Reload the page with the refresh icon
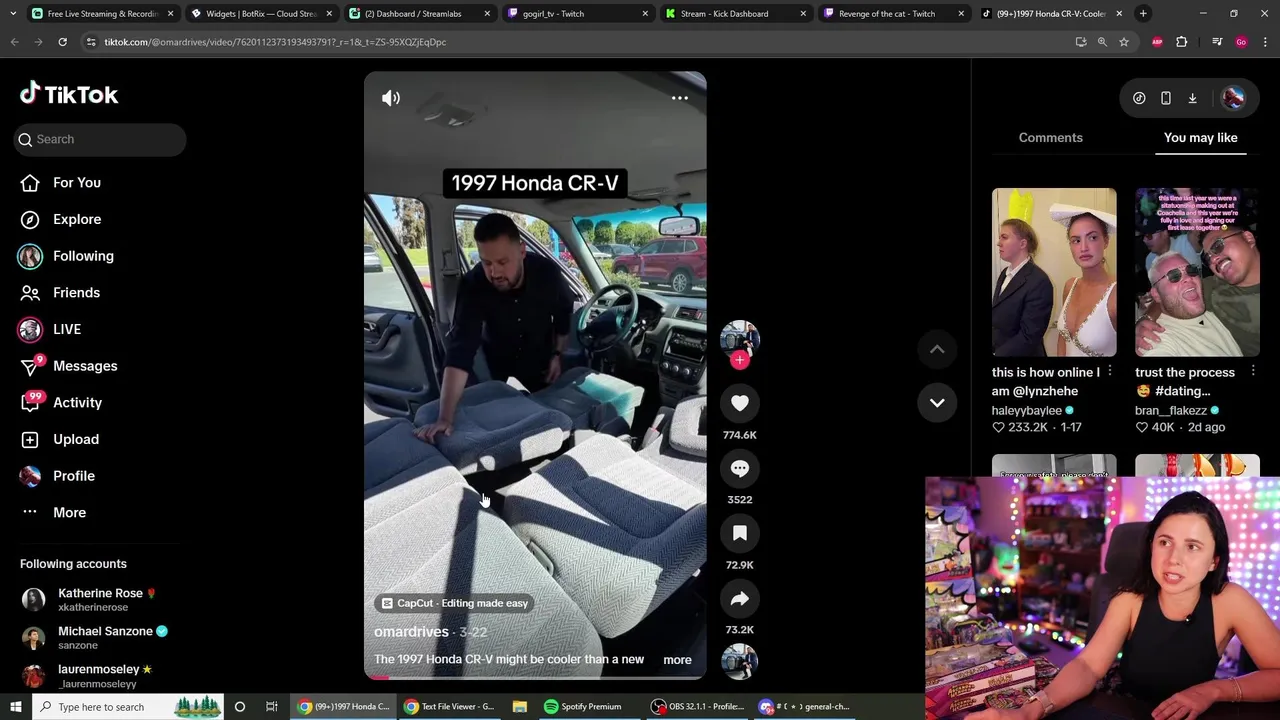The width and height of the screenshot is (1280, 720). pos(62,42)
